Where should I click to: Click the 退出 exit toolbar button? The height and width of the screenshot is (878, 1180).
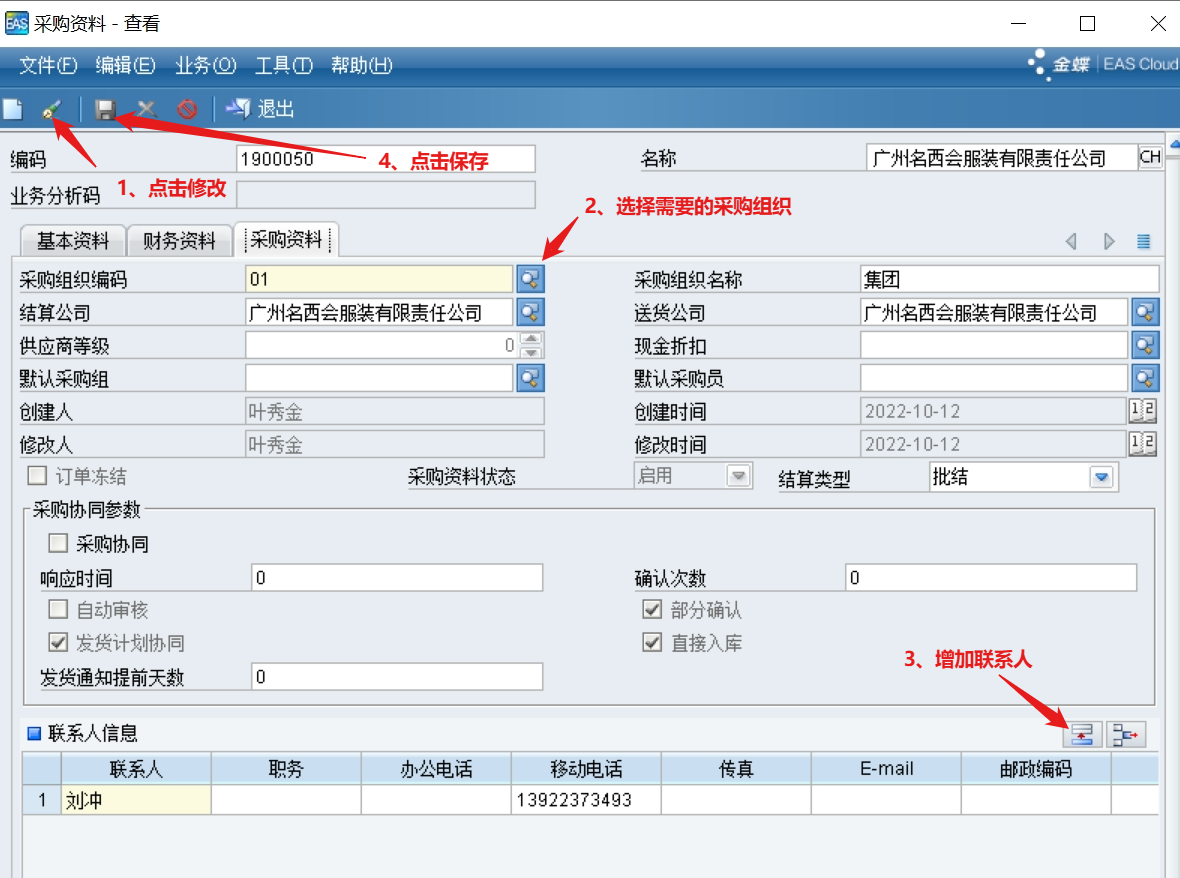coord(261,109)
